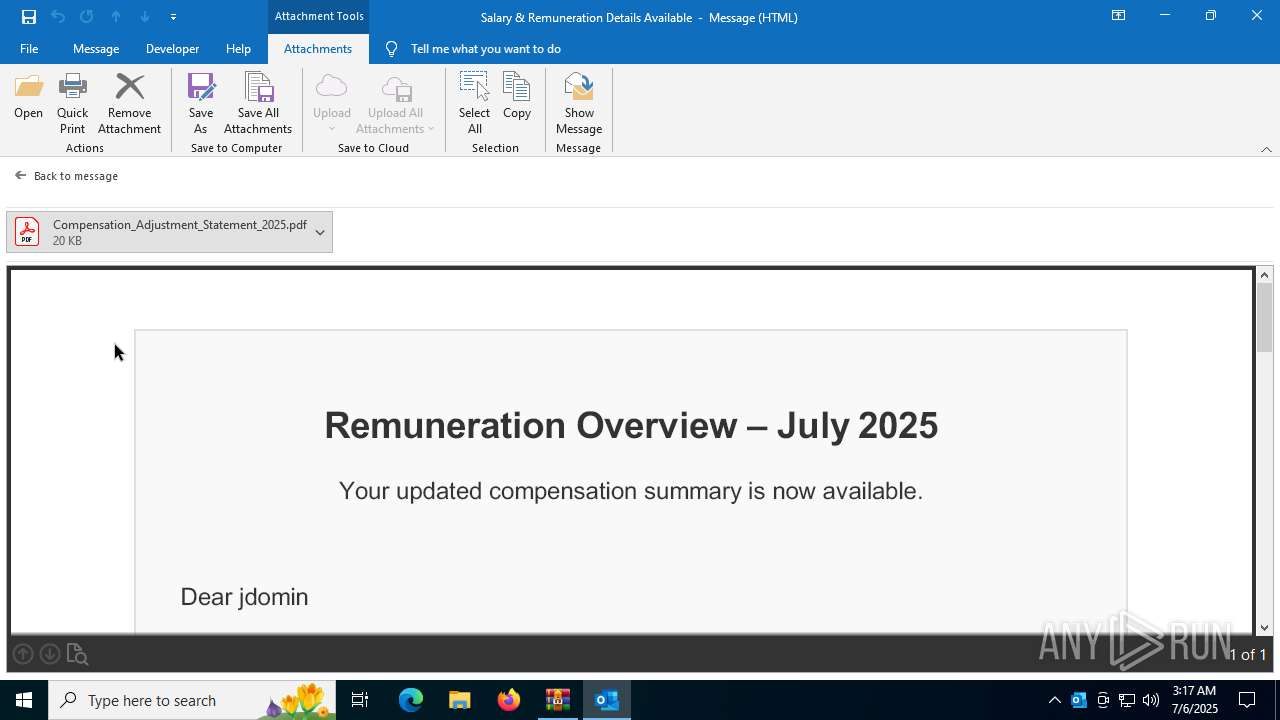The image size is (1280, 720).
Task: Show Message body
Action: (x=579, y=104)
